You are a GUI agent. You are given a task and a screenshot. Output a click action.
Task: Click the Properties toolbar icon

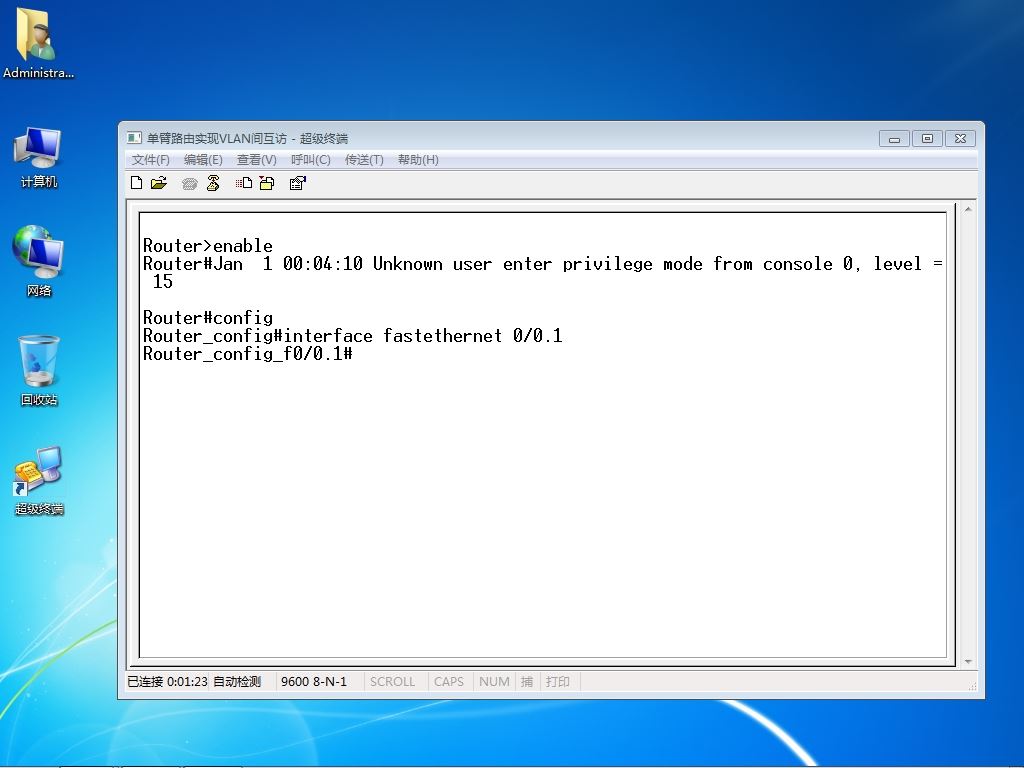(298, 184)
